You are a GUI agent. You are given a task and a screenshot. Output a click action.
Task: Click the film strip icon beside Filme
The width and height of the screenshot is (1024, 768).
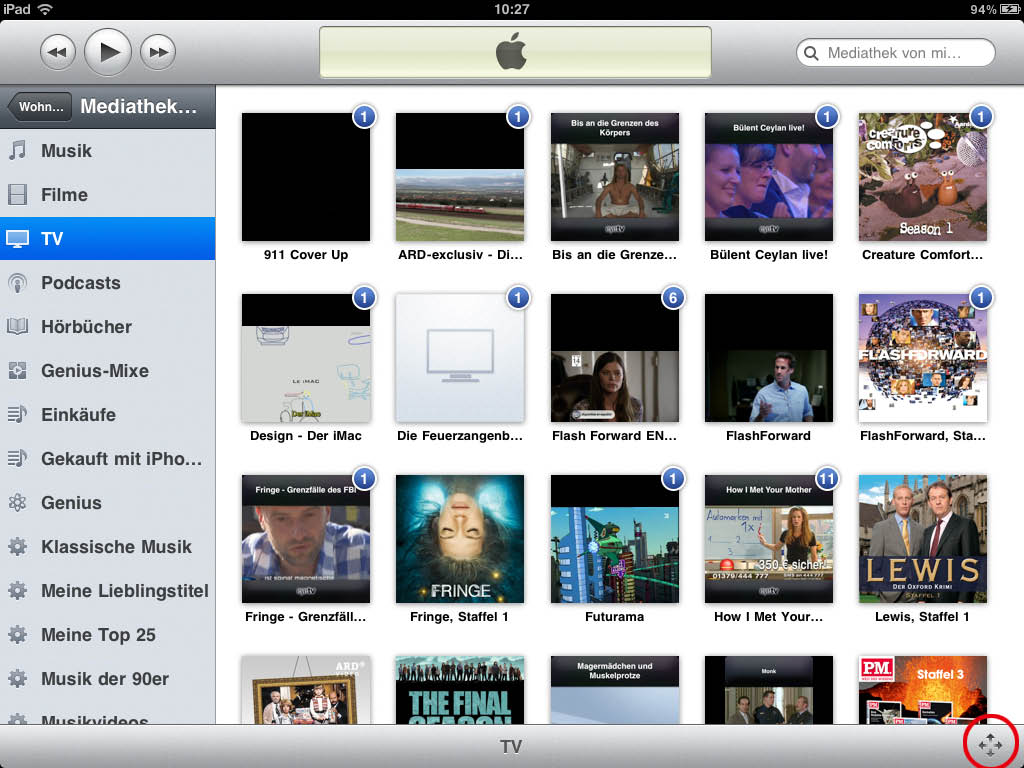(x=18, y=195)
